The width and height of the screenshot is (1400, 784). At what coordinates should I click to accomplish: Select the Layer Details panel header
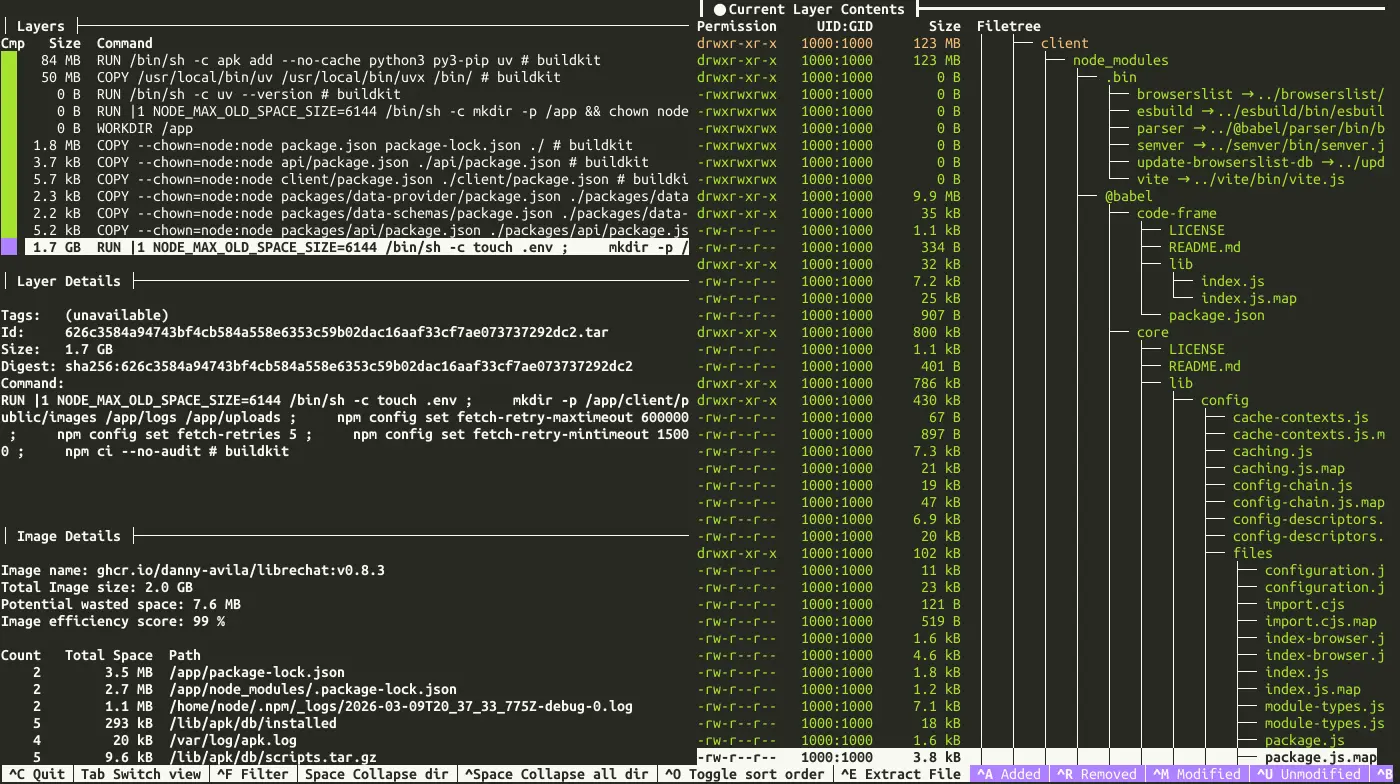pos(68,281)
